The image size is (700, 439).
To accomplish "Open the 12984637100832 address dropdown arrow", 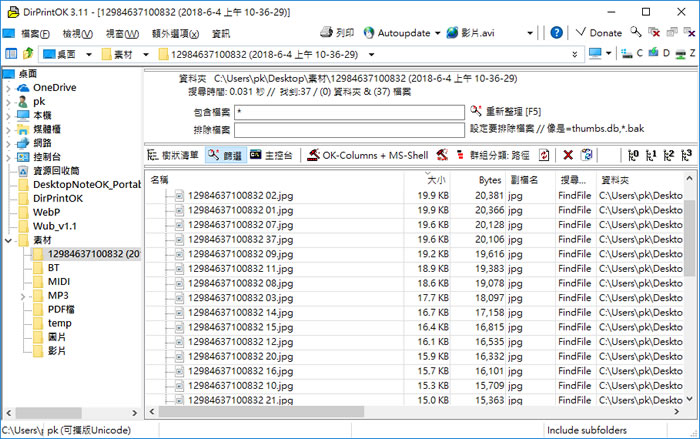I will click(x=371, y=54).
